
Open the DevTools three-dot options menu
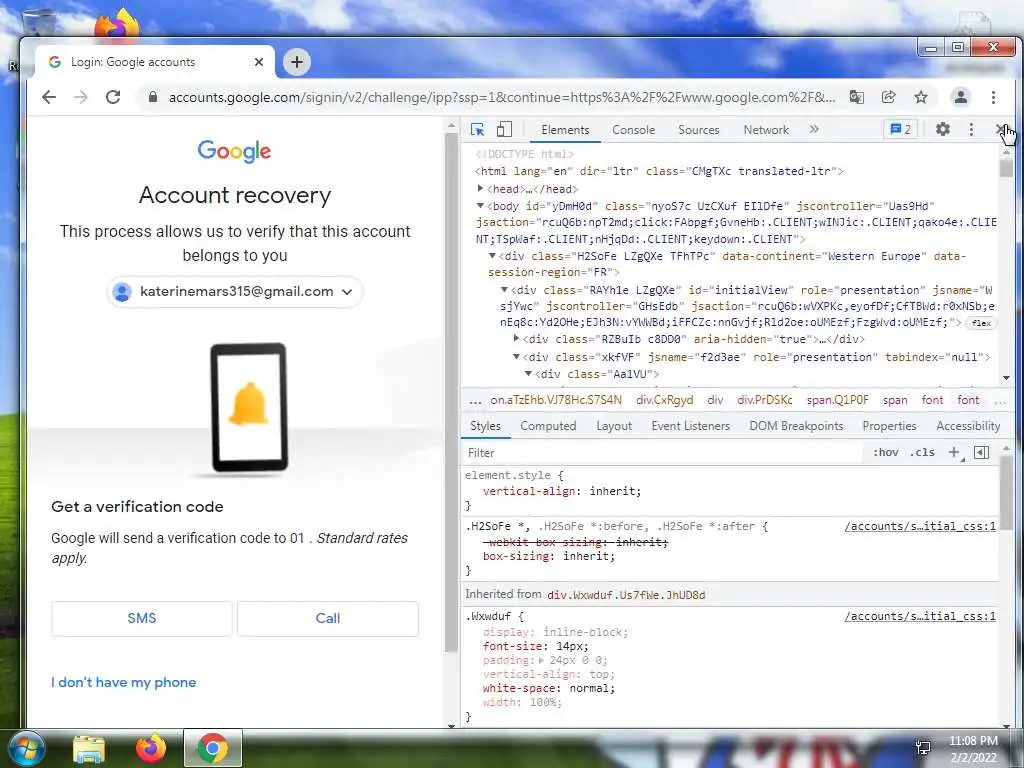971,129
